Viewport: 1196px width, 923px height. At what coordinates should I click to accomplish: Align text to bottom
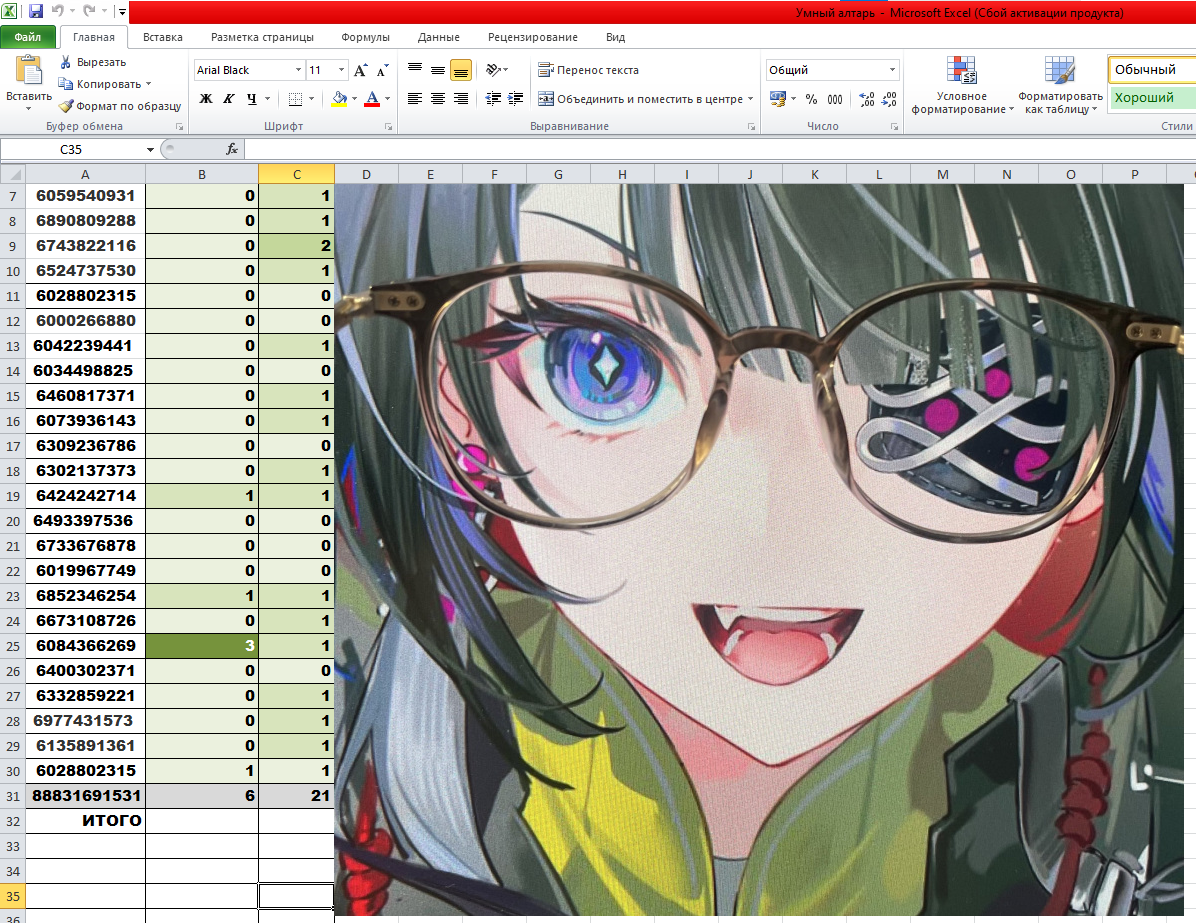(x=461, y=70)
